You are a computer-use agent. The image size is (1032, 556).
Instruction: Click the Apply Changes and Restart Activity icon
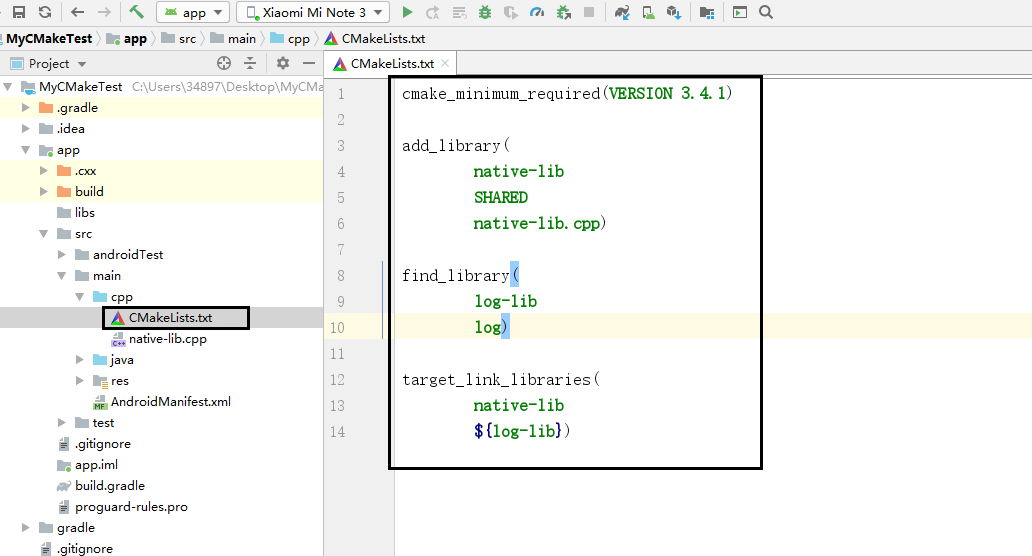[432, 12]
